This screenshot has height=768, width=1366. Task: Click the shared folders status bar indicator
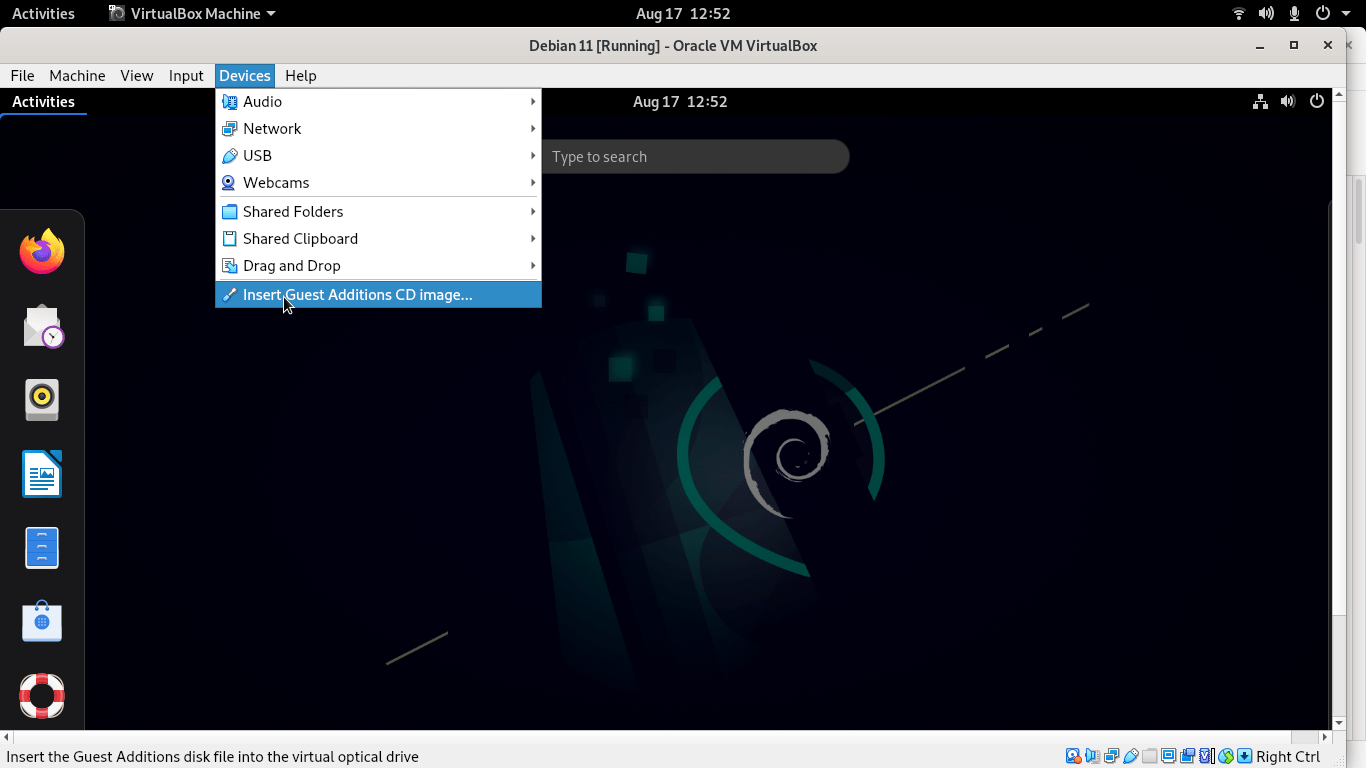[1149, 756]
